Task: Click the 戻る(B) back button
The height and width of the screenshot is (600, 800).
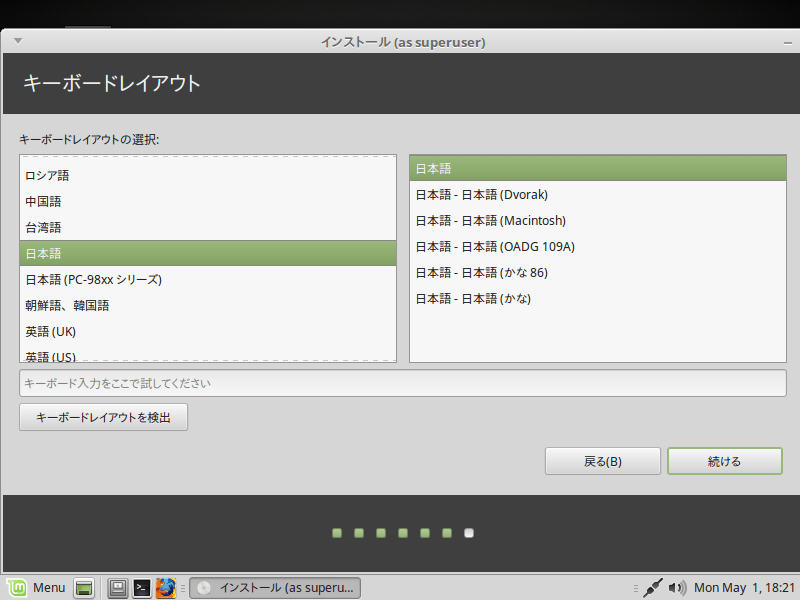Action: (603, 461)
